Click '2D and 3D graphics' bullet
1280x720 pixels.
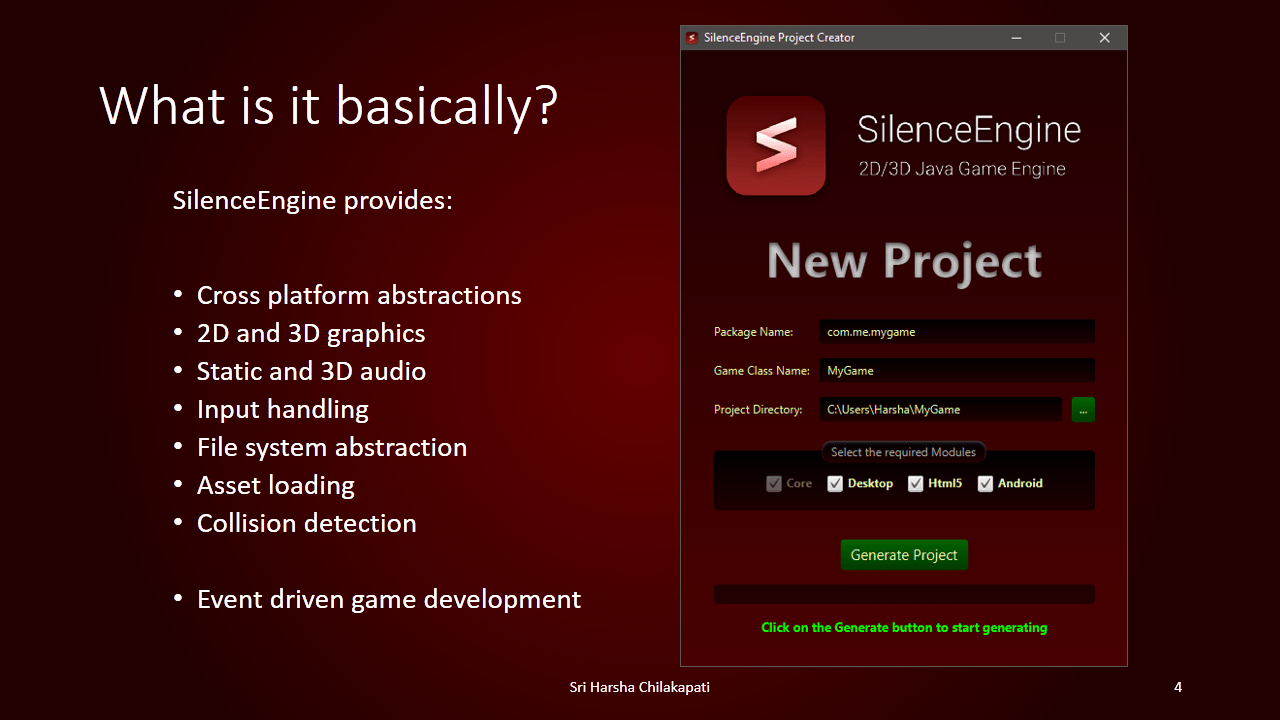tap(311, 333)
